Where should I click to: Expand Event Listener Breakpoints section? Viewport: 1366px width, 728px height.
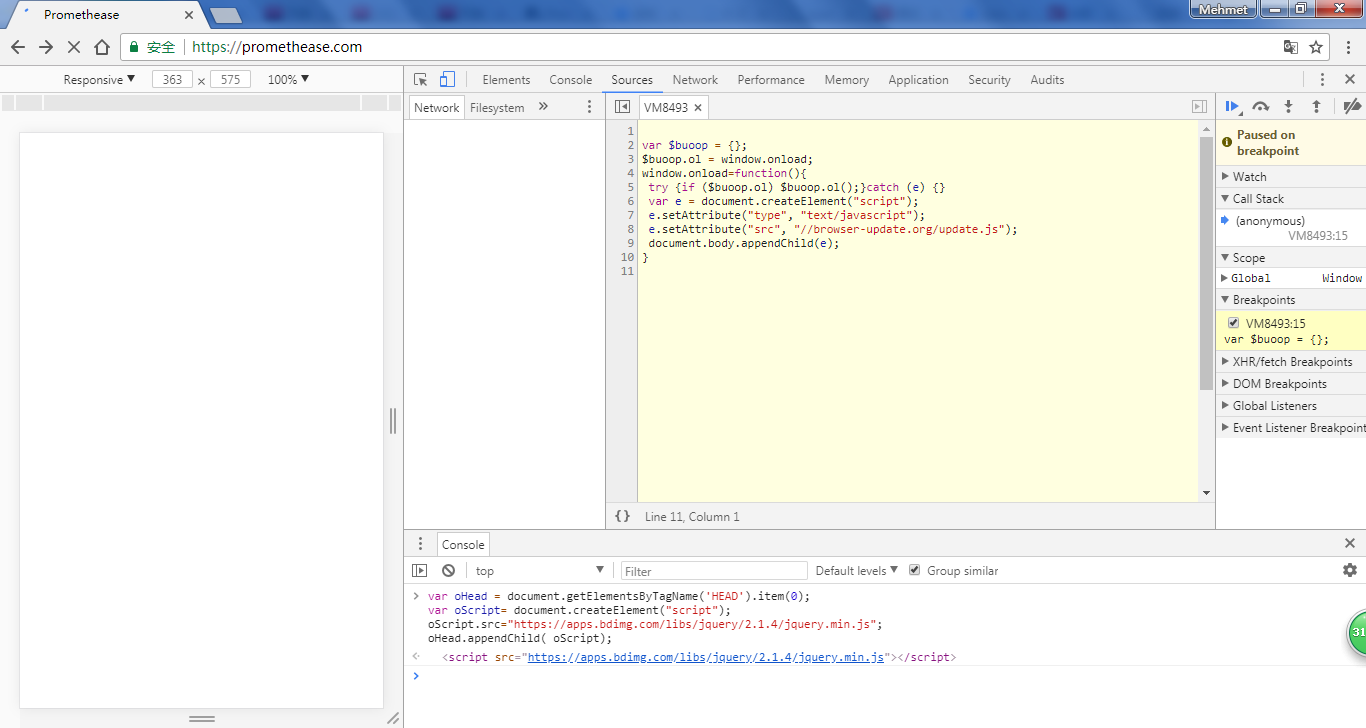[x=1292, y=427]
